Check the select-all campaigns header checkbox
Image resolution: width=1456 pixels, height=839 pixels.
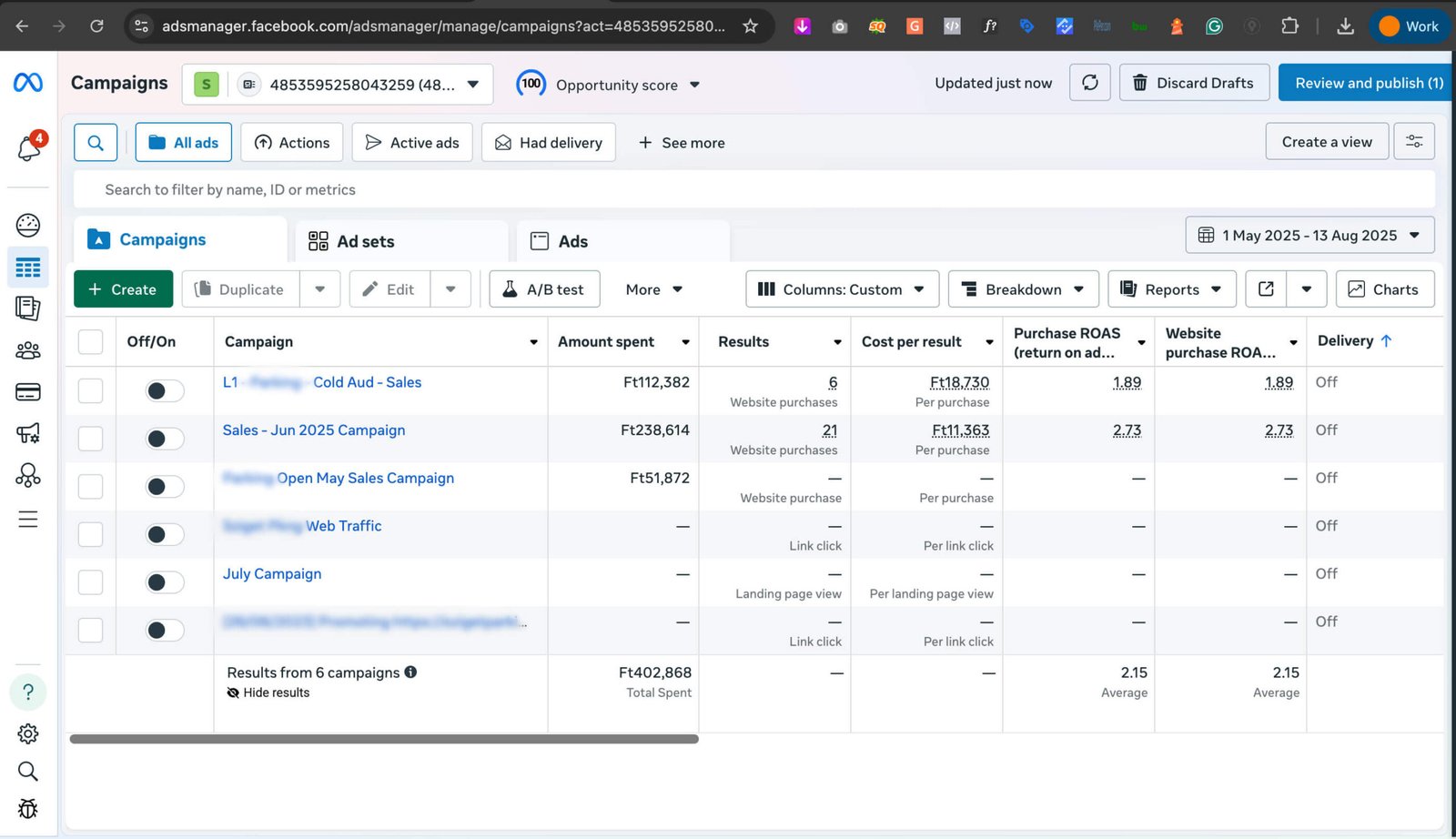click(x=91, y=342)
